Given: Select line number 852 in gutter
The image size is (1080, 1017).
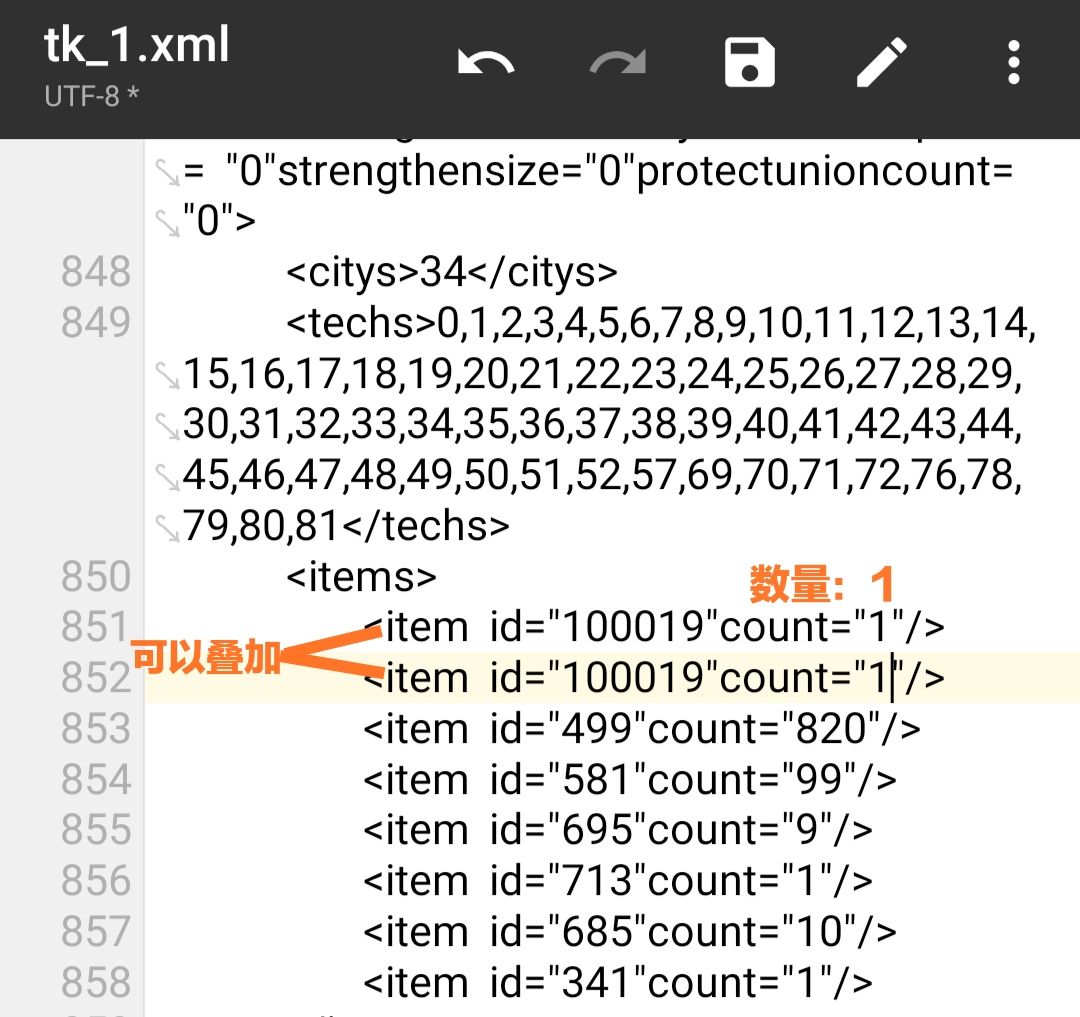Looking at the screenshot, I should [x=96, y=678].
